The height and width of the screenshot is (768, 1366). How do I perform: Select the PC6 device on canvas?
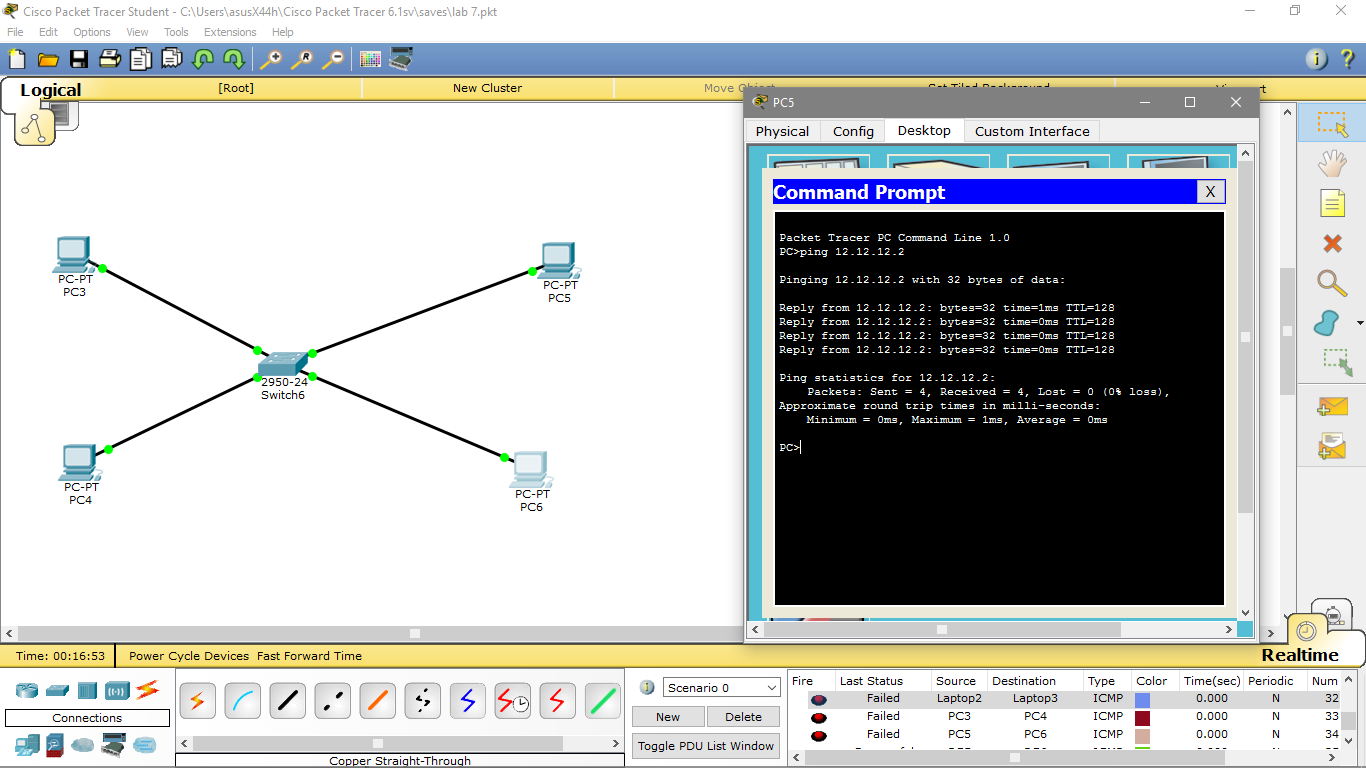(x=531, y=470)
